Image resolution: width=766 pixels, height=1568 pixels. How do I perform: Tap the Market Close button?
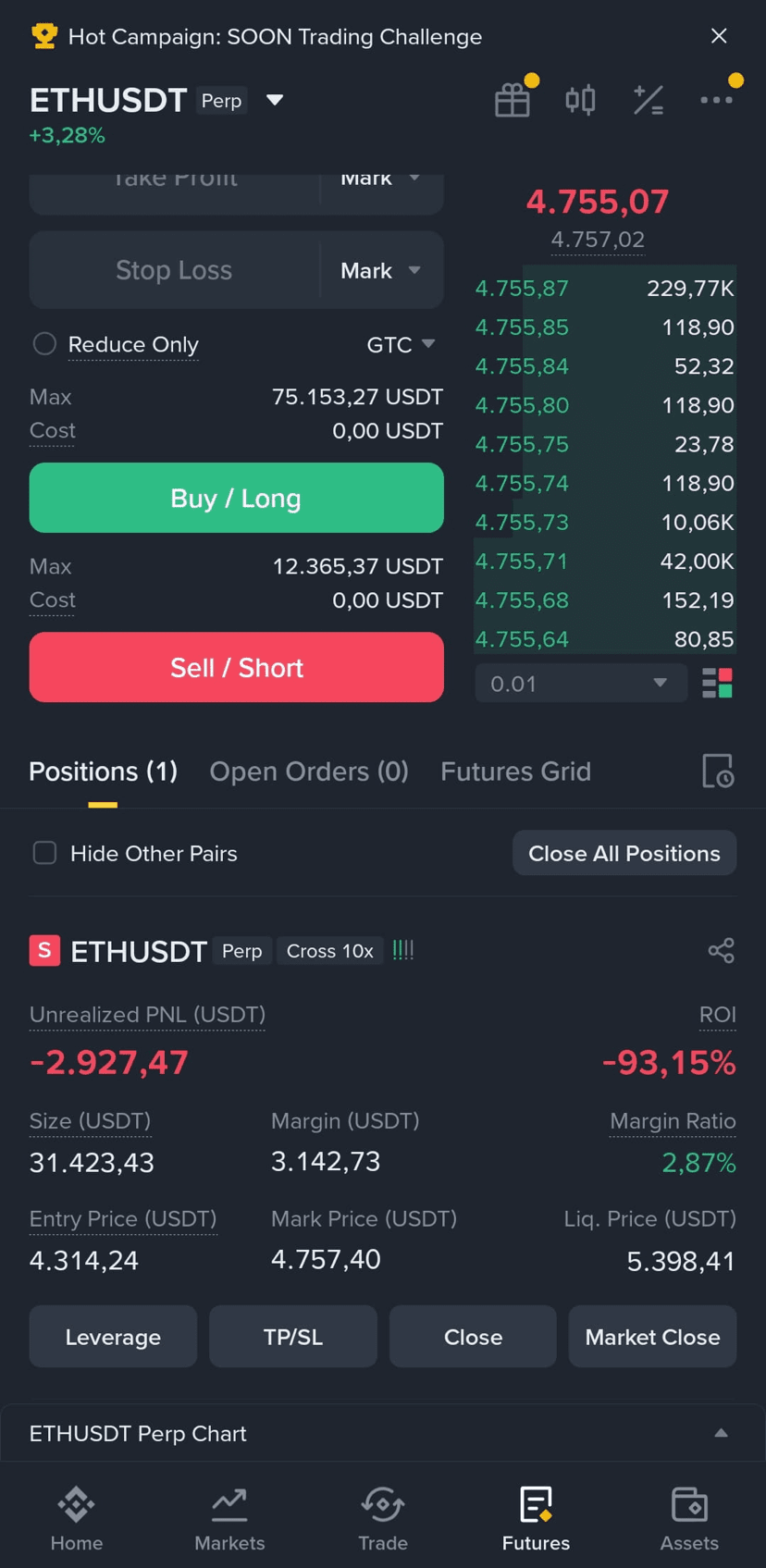coord(652,1337)
